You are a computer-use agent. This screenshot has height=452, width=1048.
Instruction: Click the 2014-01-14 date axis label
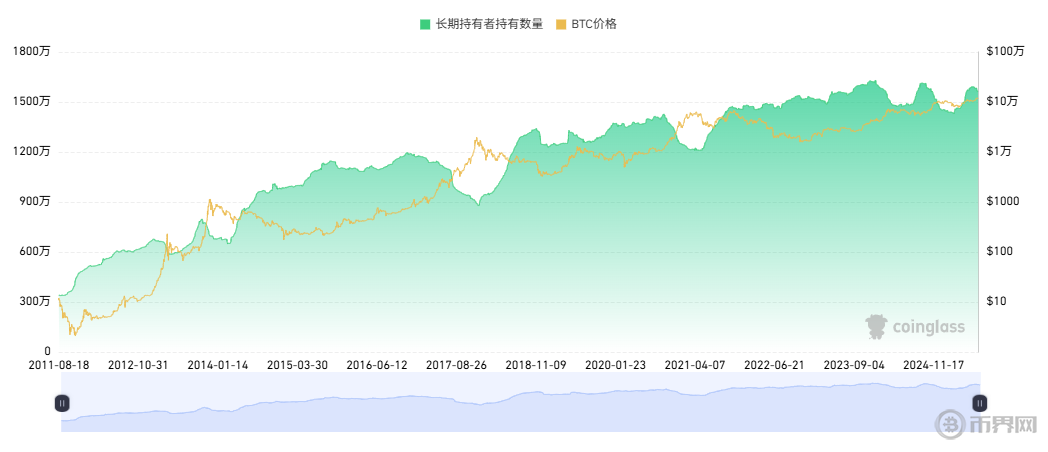(x=218, y=366)
